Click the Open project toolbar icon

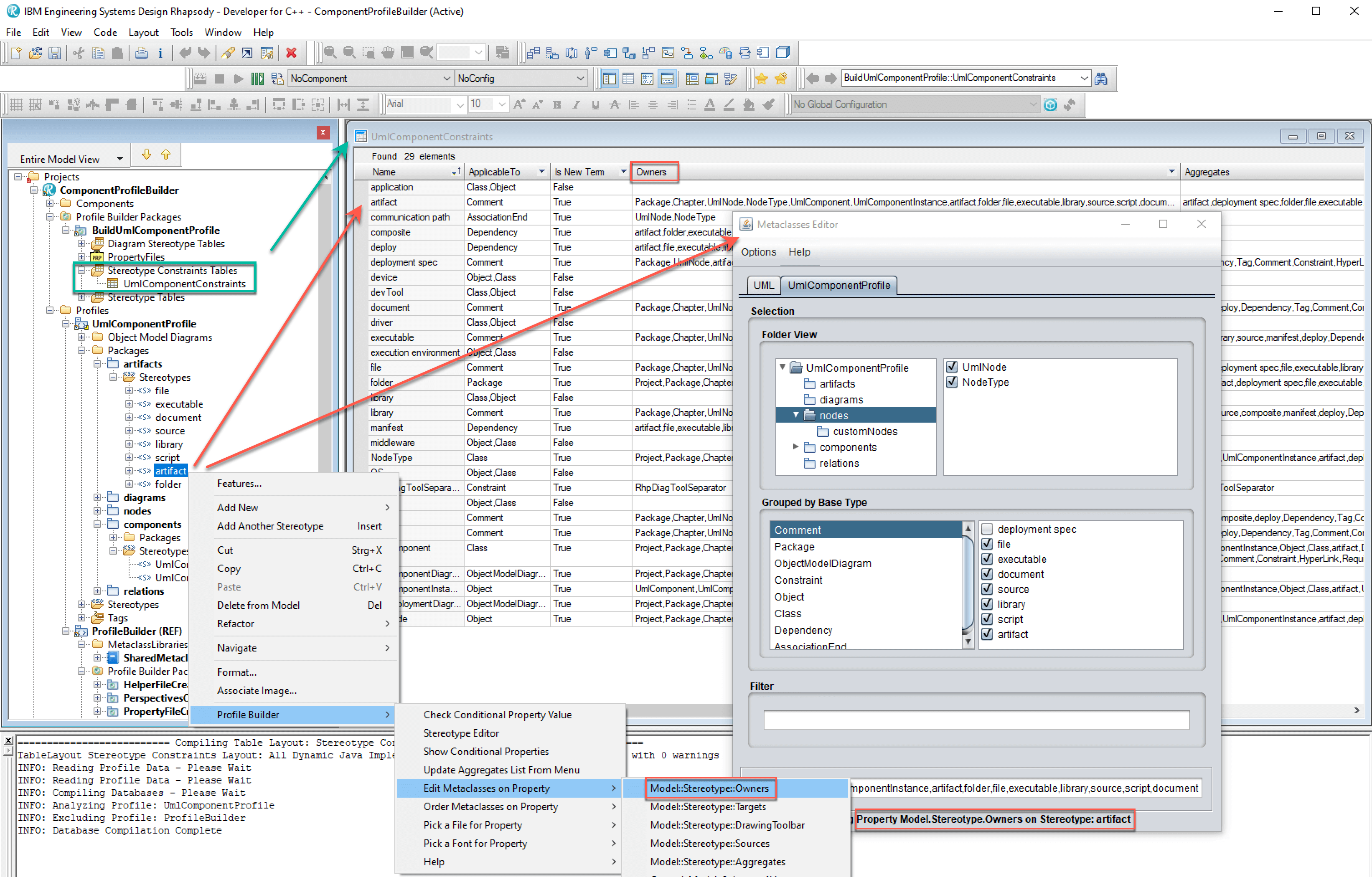[36, 53]
